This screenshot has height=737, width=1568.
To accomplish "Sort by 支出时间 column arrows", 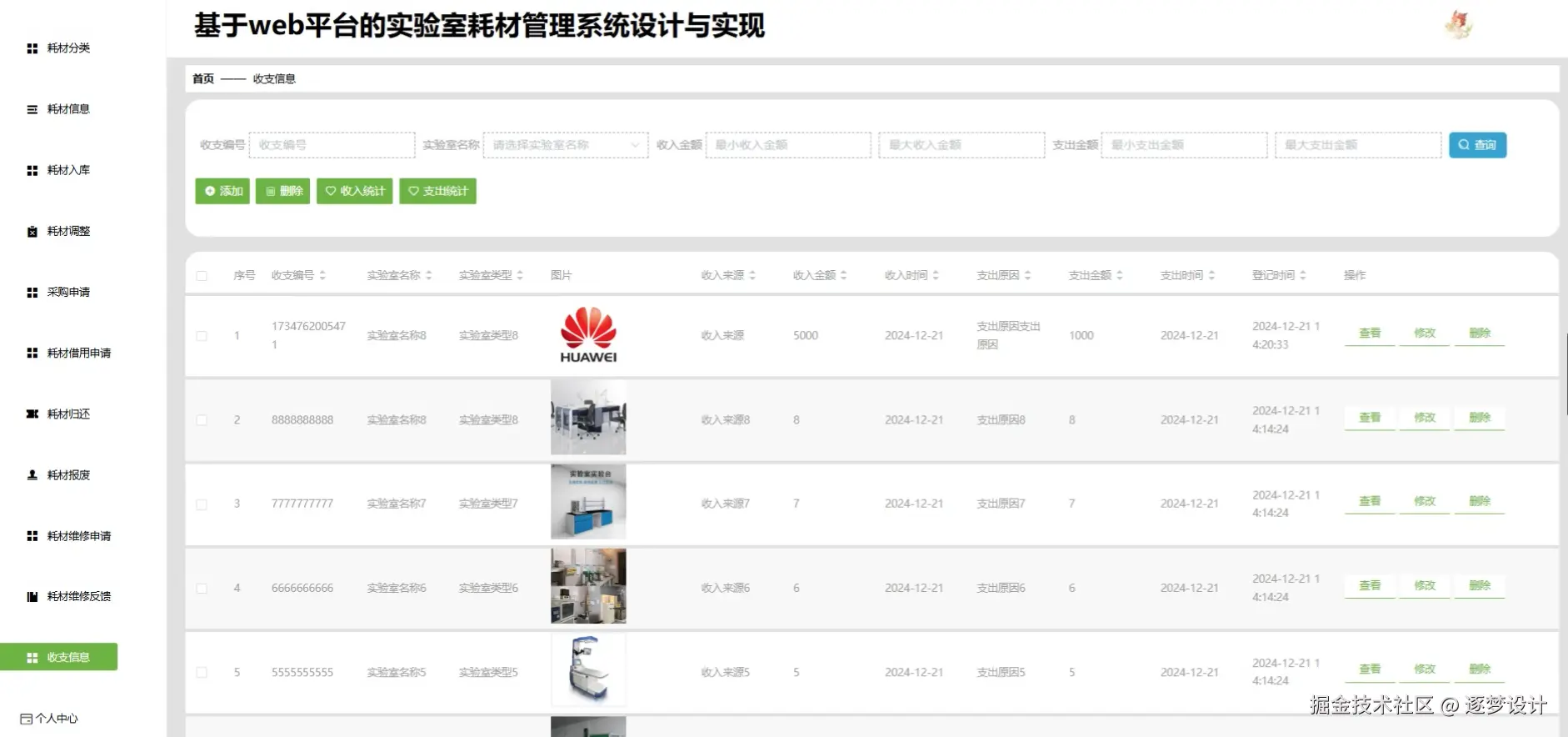I will [x=1211, y=275].
